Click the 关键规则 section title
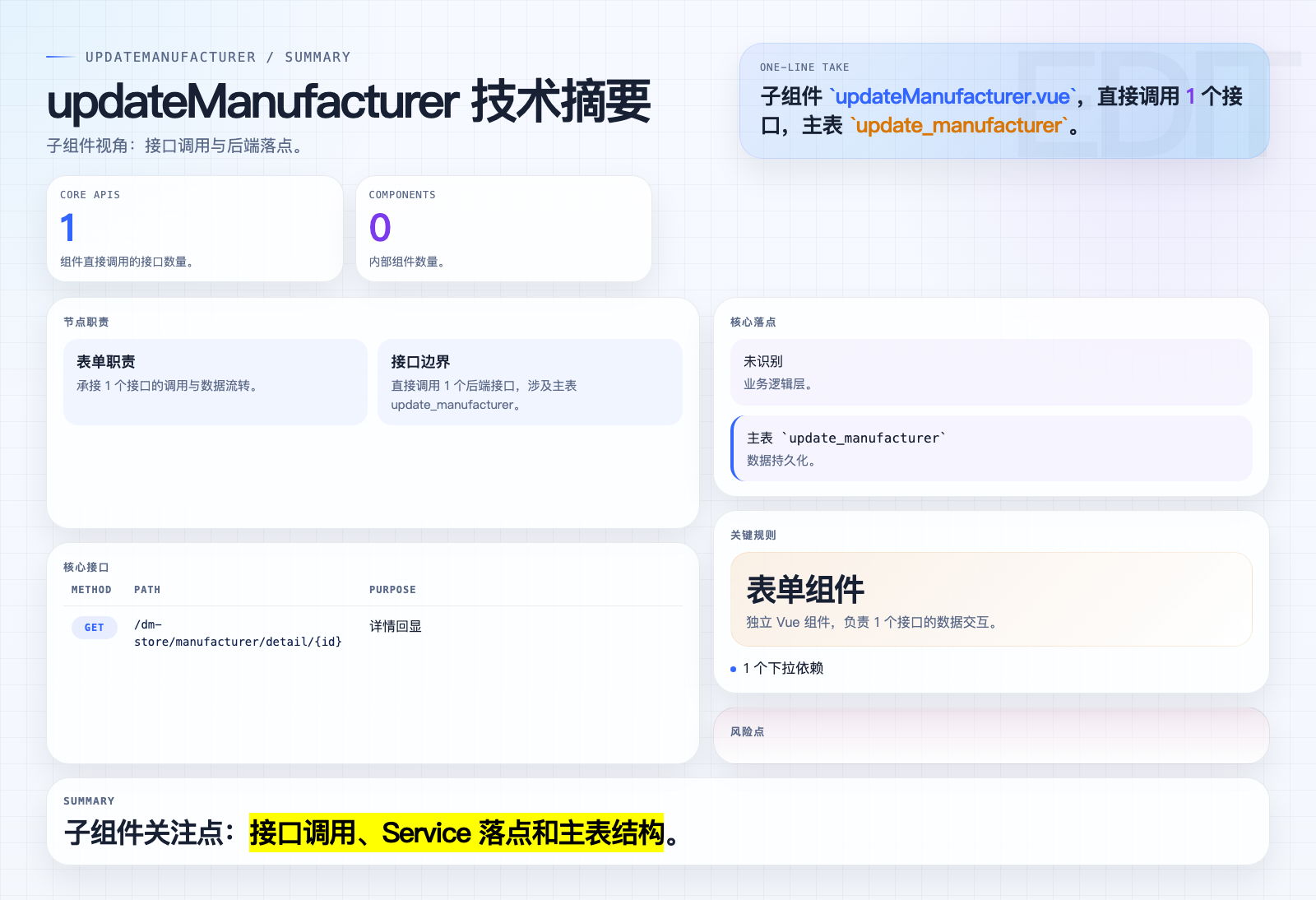1316x900 pixels. click(x=753, y=535)
